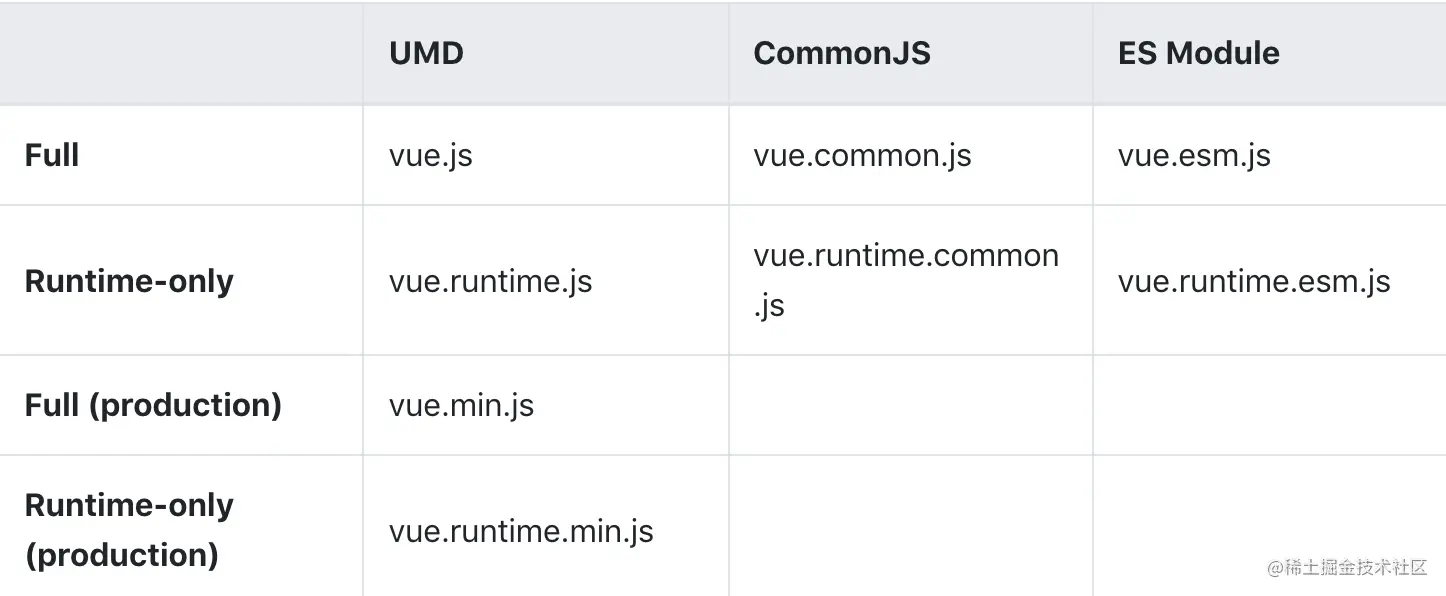Click the vue.runtime.js cell text

(490, 281)
